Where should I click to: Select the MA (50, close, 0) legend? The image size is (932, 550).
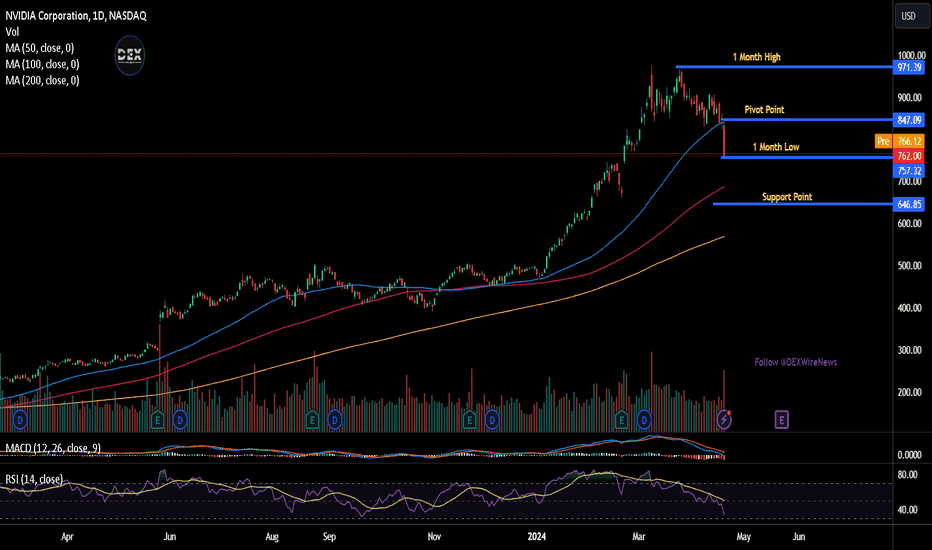click(x=40, y=48)
